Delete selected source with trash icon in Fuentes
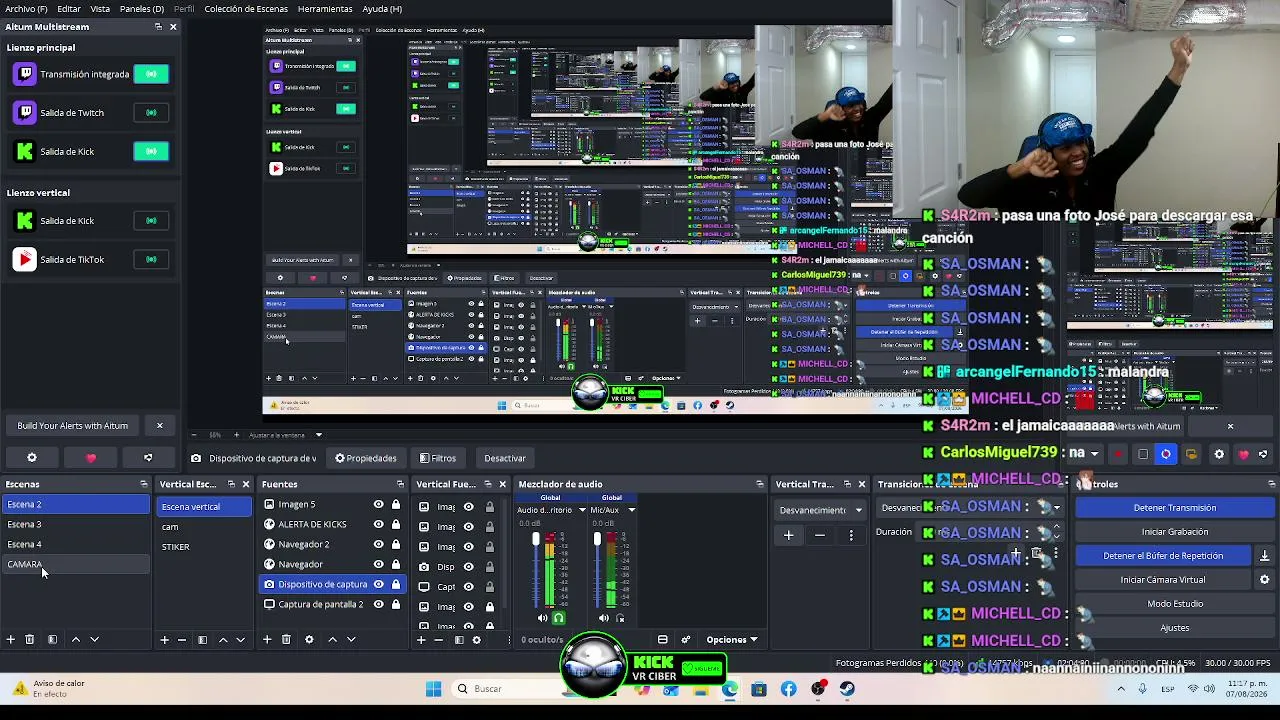This screenshot has height=720, width=1280. pos(286,639)
